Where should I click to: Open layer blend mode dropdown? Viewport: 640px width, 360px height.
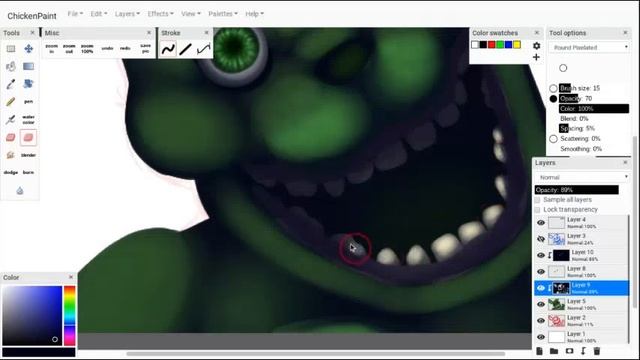582,178
